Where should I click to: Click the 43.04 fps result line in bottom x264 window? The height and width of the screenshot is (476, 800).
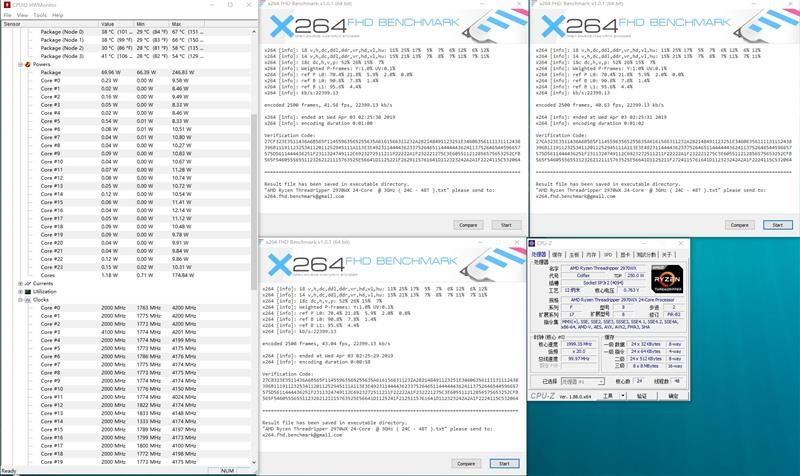327,343
